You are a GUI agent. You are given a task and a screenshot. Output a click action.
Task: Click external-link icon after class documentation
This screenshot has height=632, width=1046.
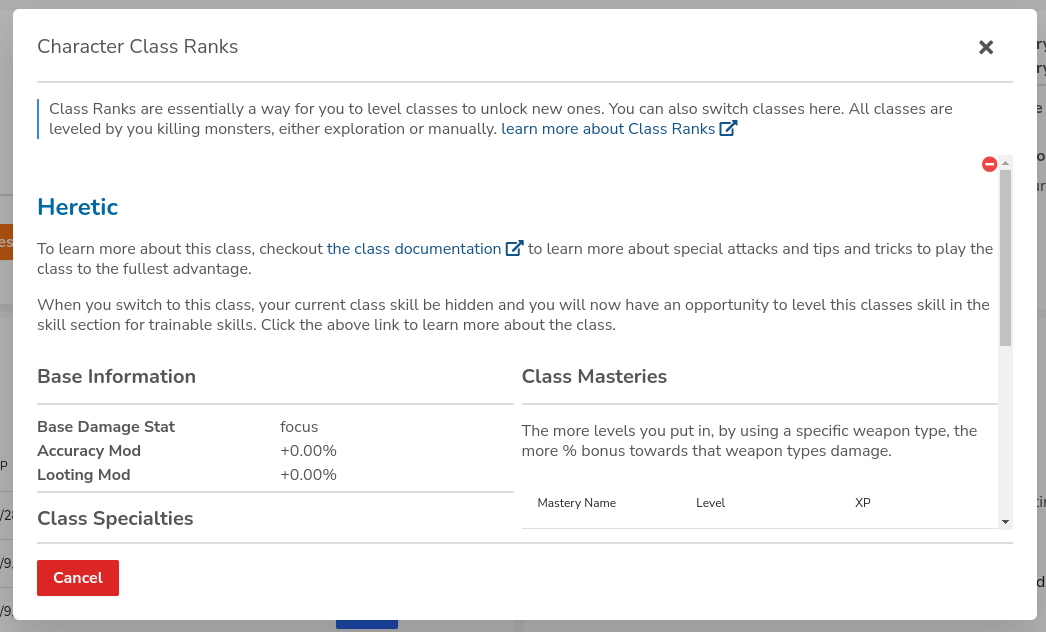point(514,248)
